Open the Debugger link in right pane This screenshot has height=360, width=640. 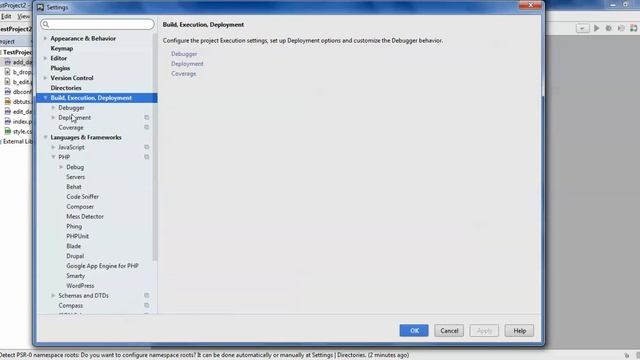coord(184,54)
